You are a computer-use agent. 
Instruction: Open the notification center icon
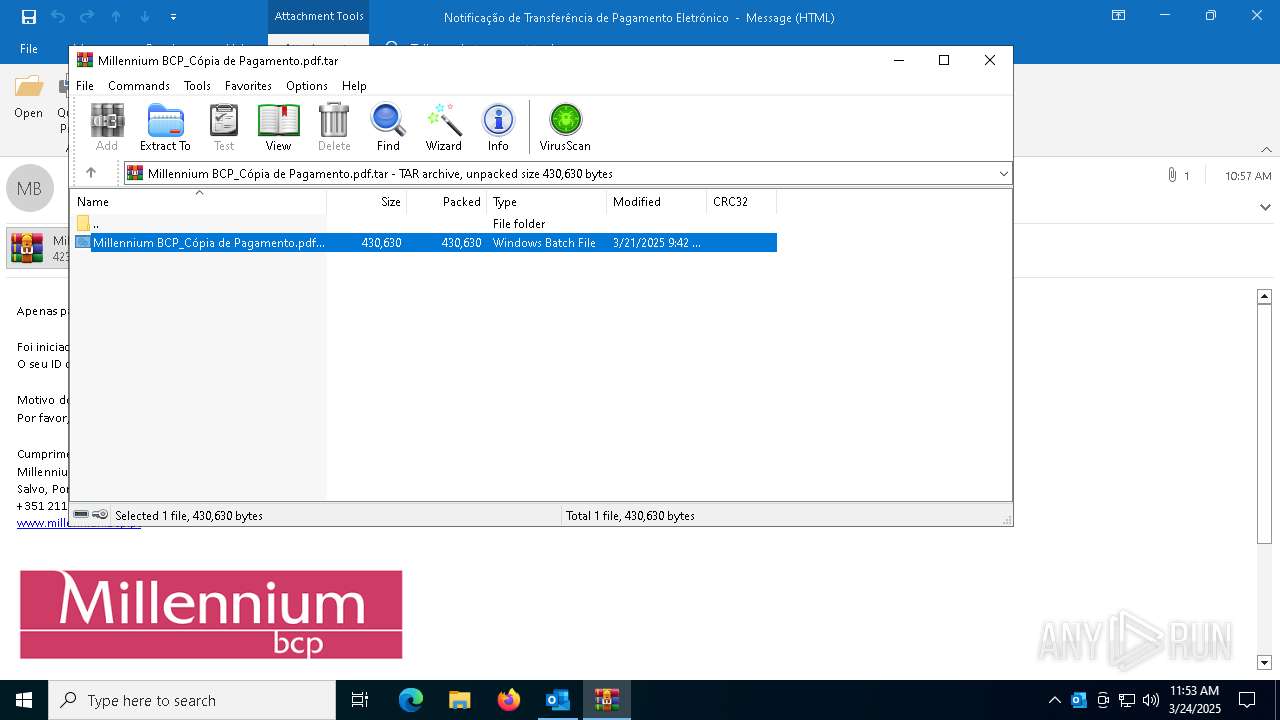(x=1247, y=700)
